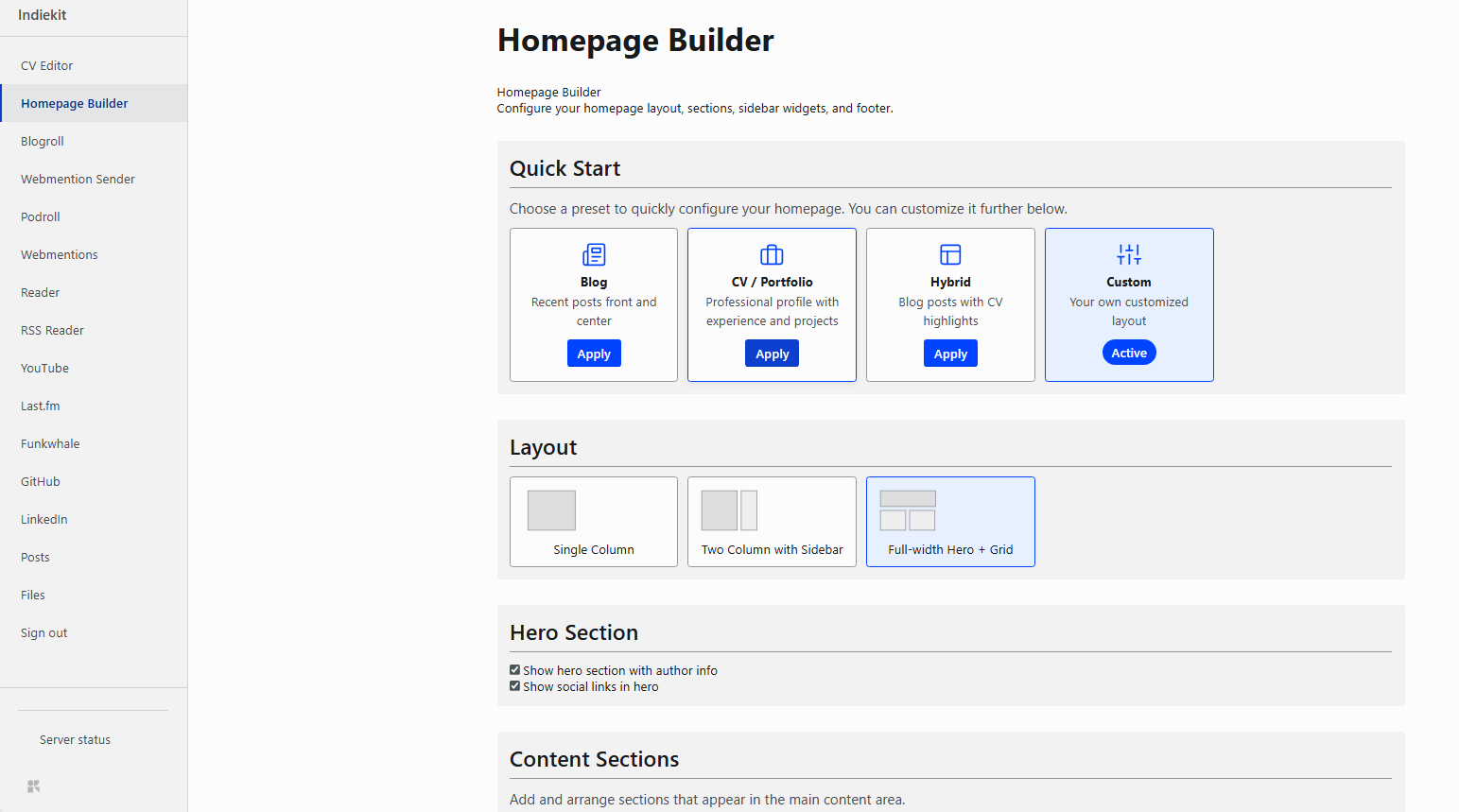
Task: Click the Blog preset newspaper icon
Action: coord(594,254)
